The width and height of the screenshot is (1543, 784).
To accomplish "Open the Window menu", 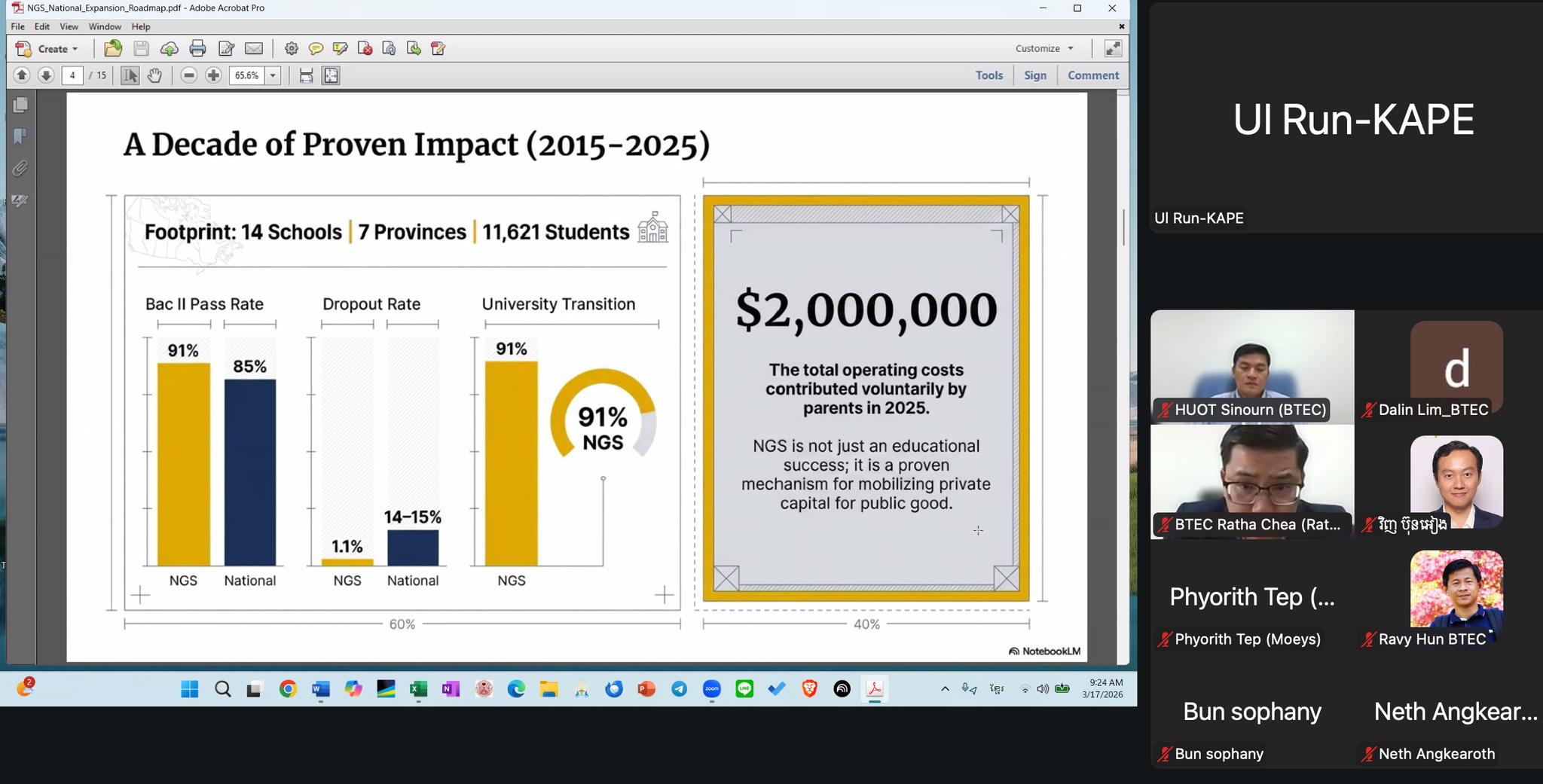I will click(x=105, y=26).
